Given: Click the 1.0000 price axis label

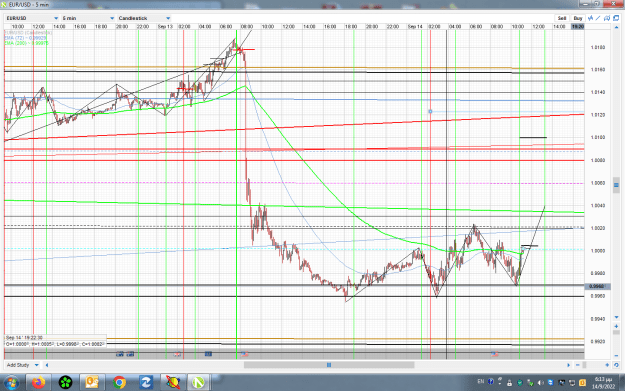Looking at the screenshot, I should tap(597, 251).
